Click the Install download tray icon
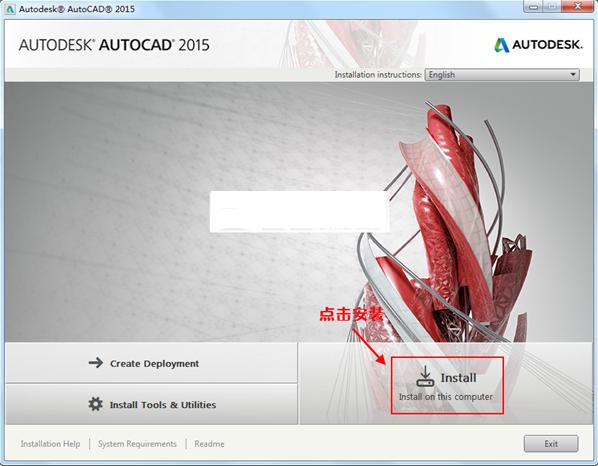Screen dimensions: 598x466 pyautogui.click(x=425, y=376)
